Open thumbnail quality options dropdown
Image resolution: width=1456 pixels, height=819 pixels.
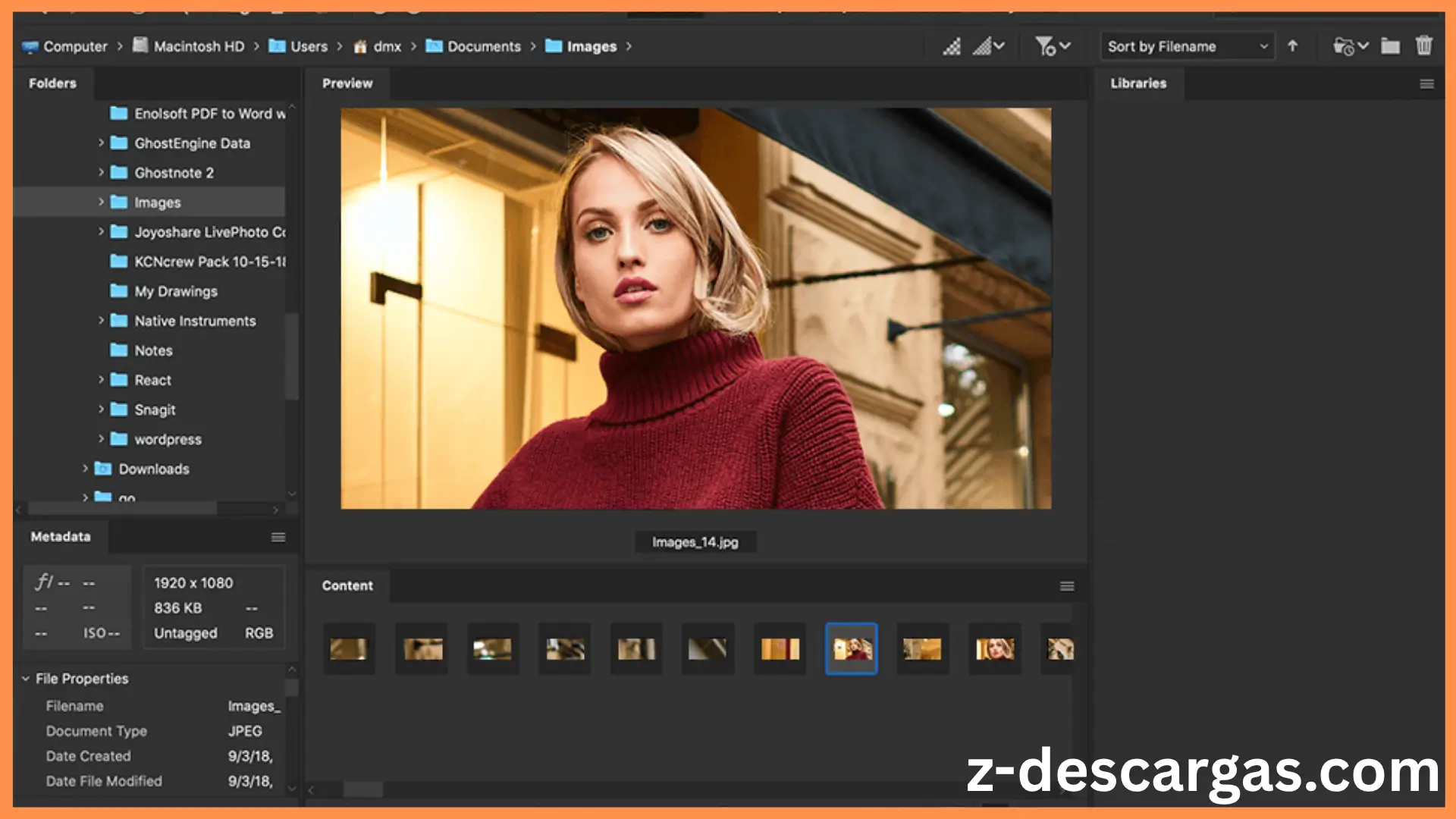point(989,46)
